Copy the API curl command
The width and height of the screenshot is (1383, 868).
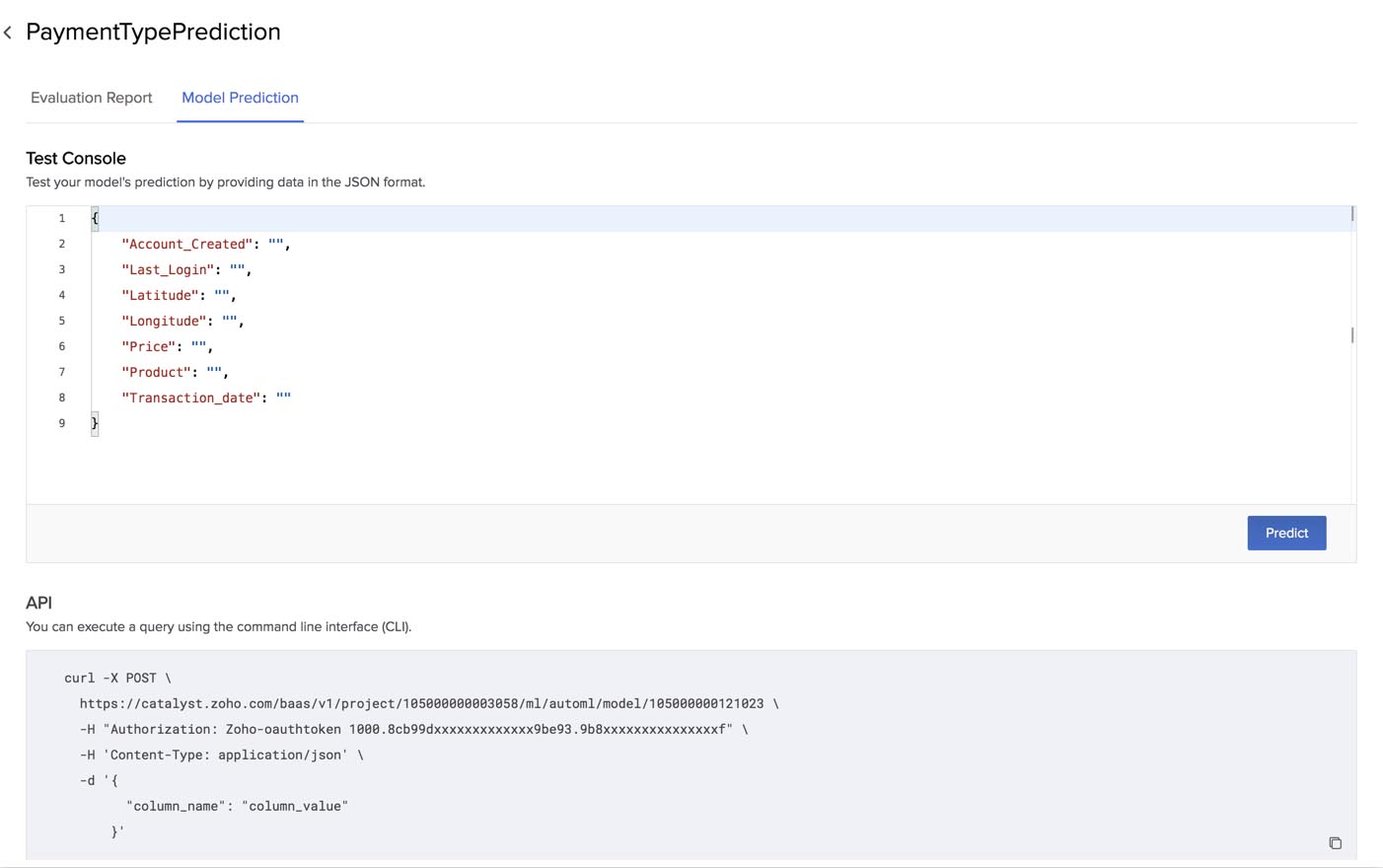click(x=1335, y=843)
